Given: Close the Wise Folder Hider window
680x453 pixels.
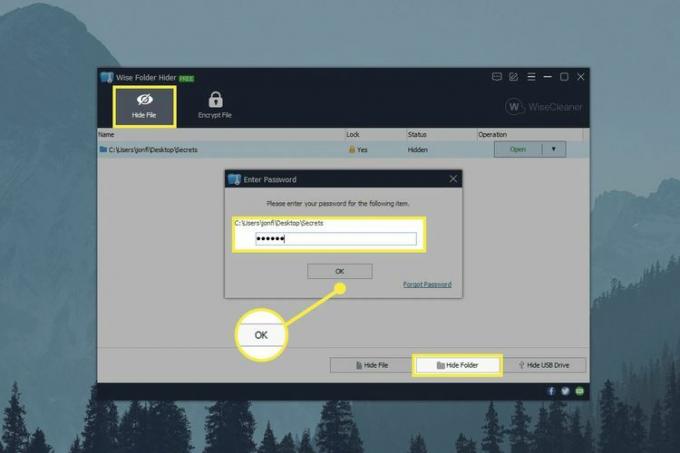Looking at the screenshot, I should 580,77.
